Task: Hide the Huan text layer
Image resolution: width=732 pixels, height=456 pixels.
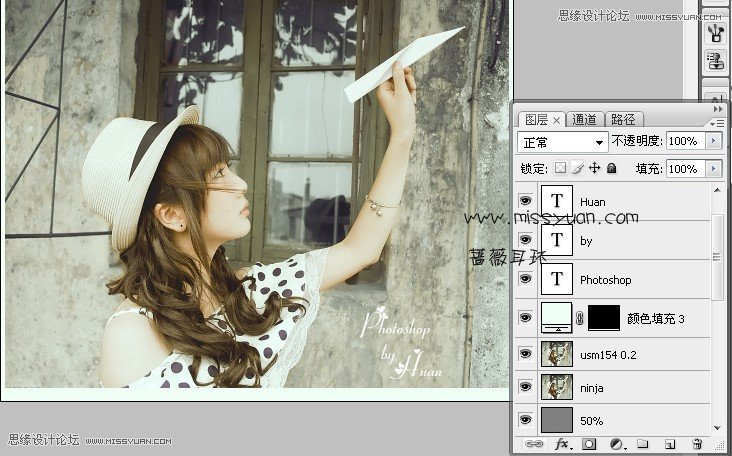Action: tap(525, 201)
